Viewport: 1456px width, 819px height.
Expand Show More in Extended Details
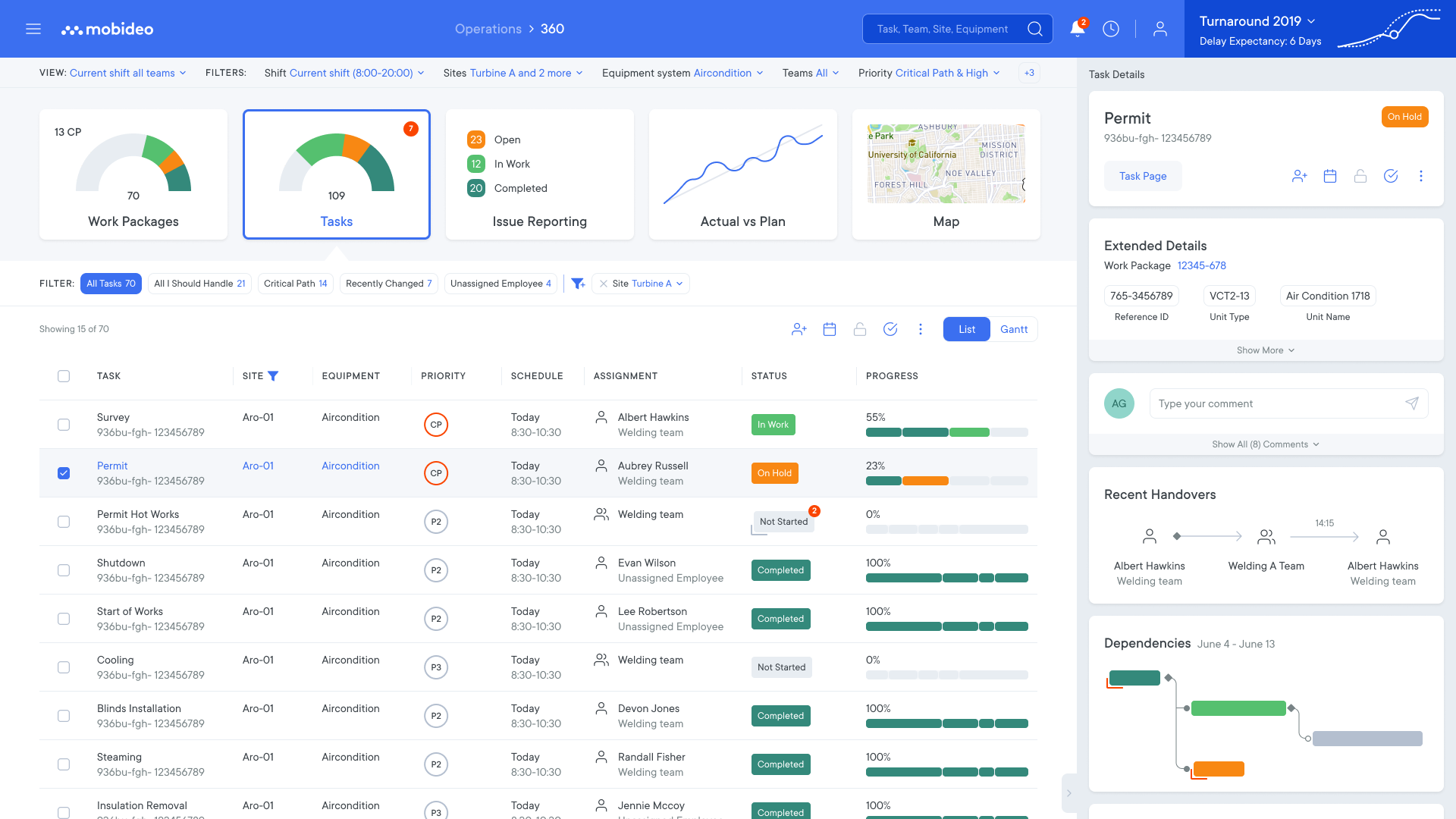1265,350
